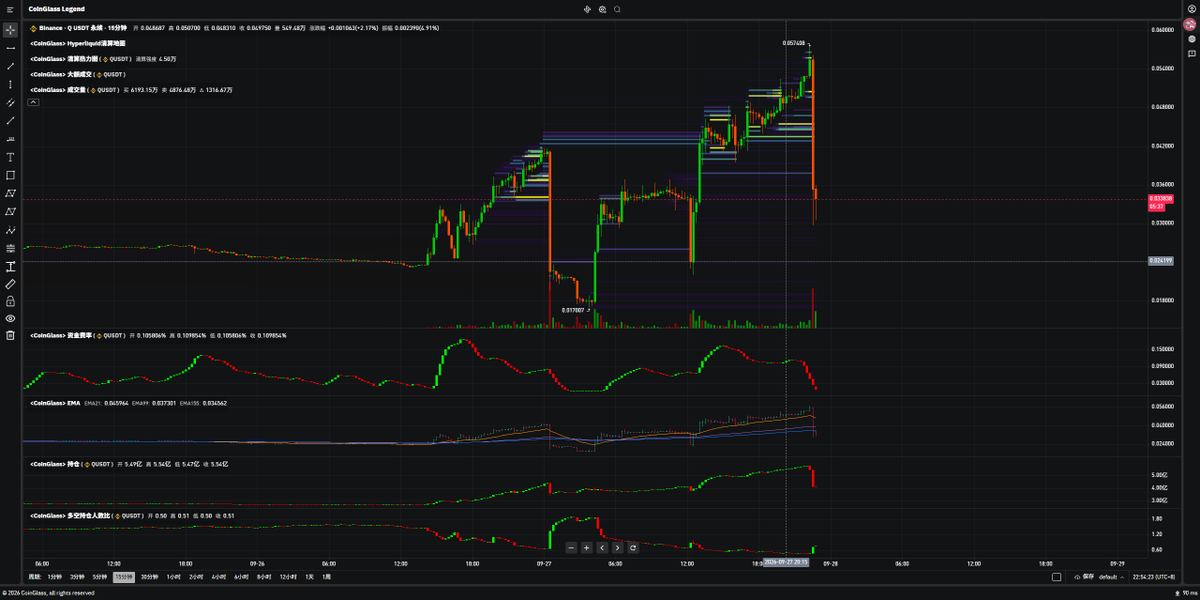
Task: Select the Fibonacci retracement lines tool
Action: click(x=10, y=247)
